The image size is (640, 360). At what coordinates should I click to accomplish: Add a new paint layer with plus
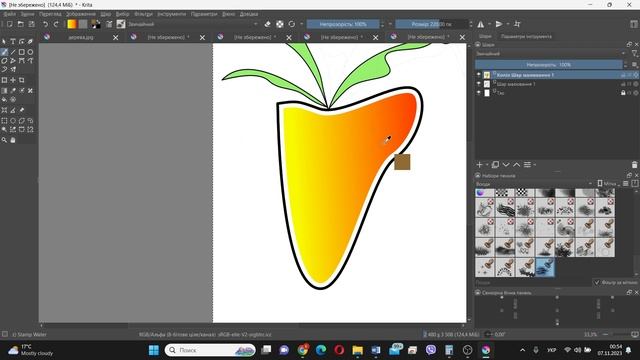[x=480, y=164]
